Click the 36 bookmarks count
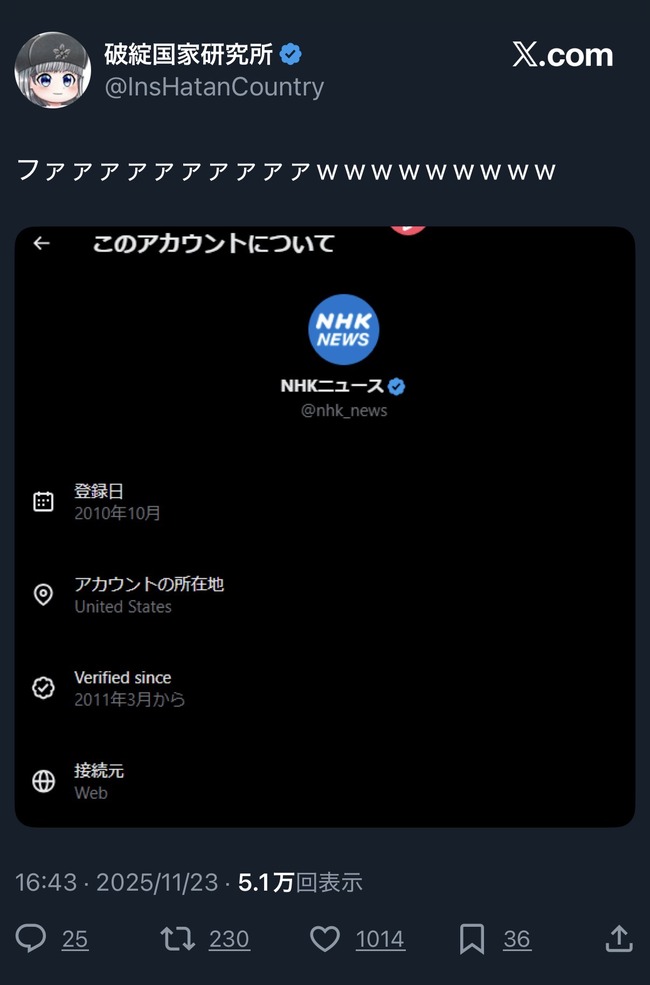 pos(517,939)
